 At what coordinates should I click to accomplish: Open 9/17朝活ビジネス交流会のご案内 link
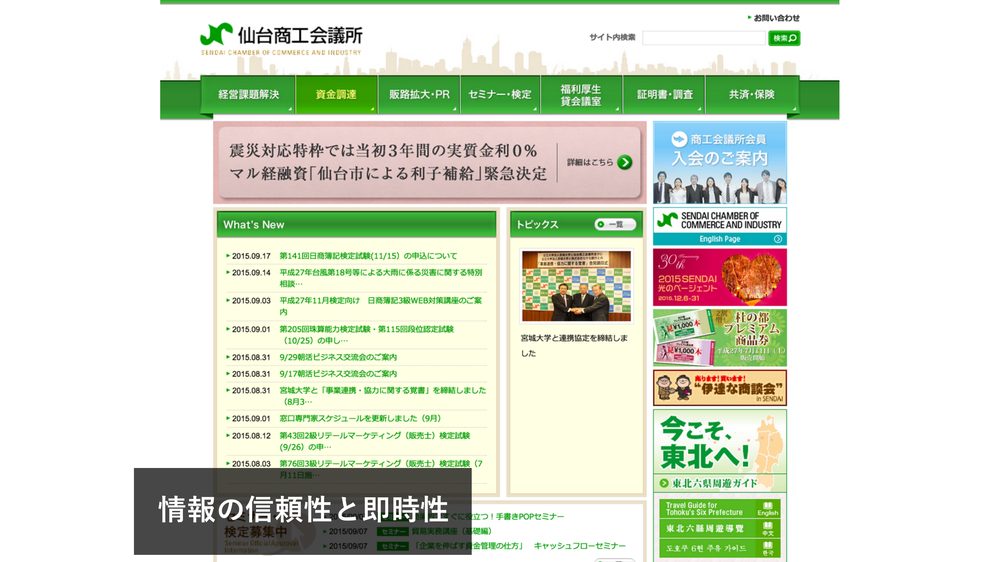click(338, 374)
